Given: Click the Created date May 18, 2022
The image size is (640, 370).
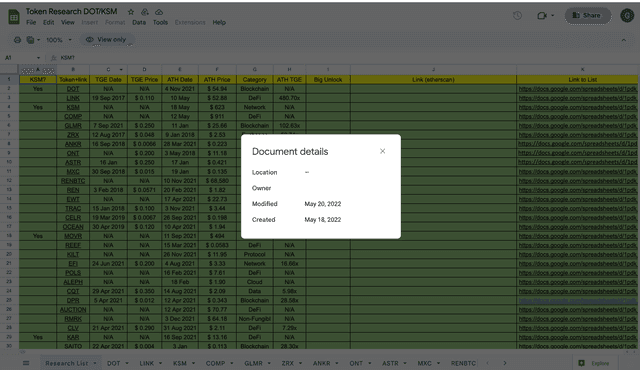Looking at the screenshot, I should pyautogui.click(x=322, y=219).
